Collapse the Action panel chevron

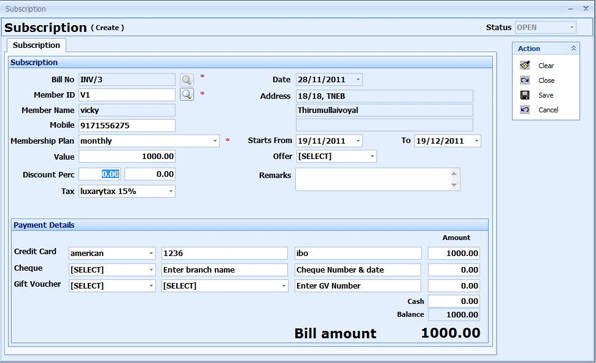pyautogui.click(x=573, y=48)
